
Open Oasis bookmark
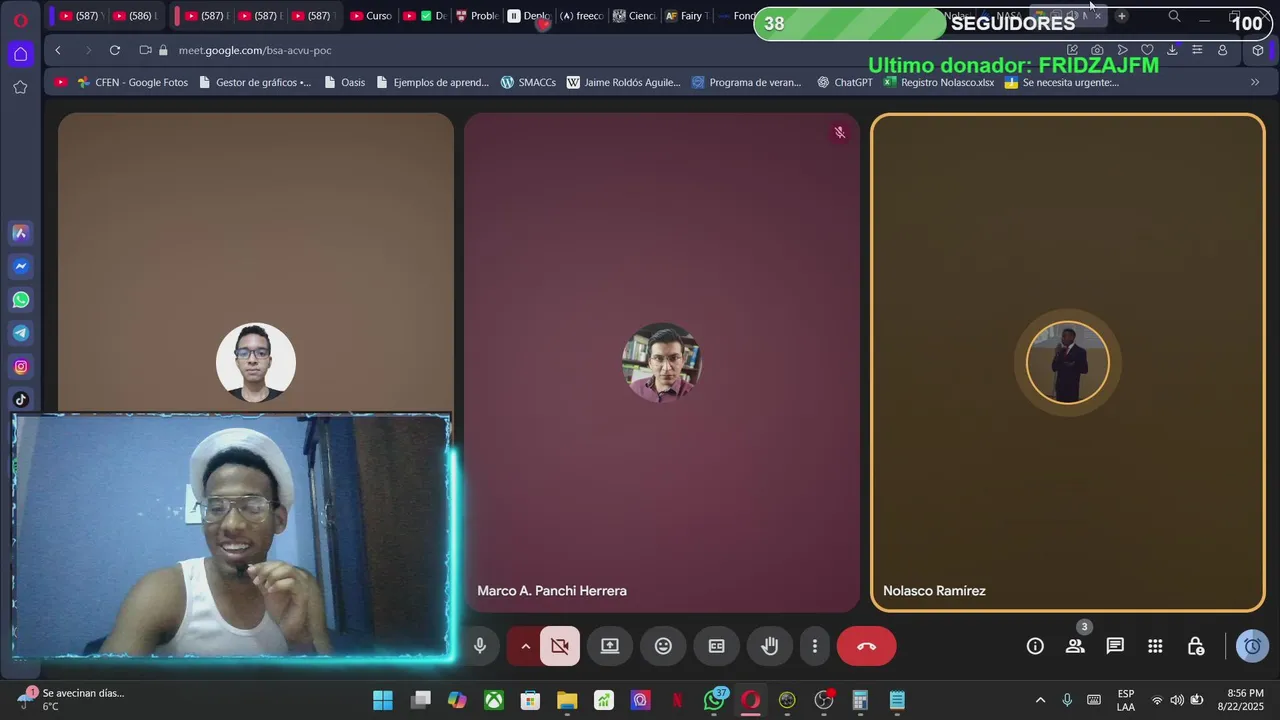[344, 83]
